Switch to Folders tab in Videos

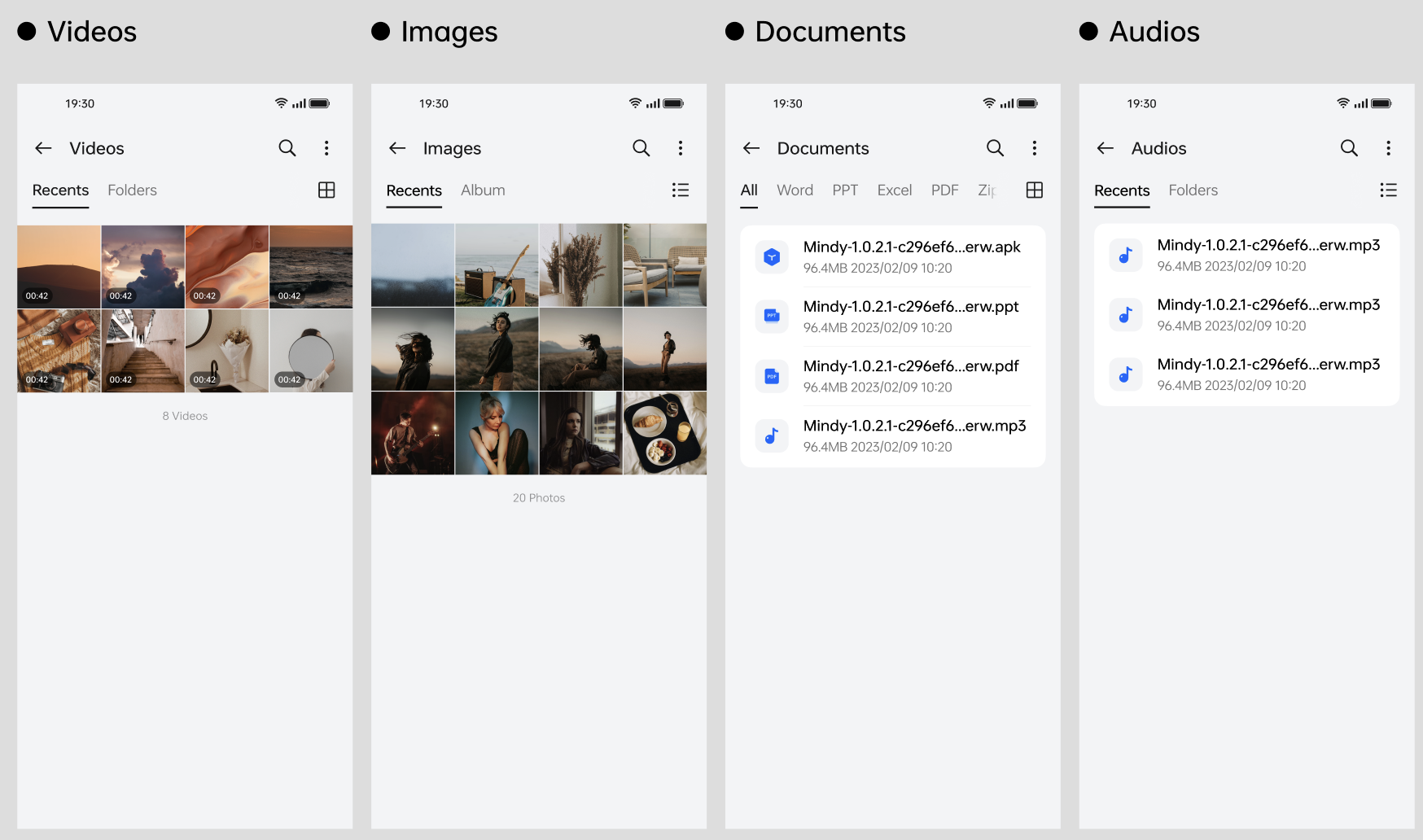[132, 190]
